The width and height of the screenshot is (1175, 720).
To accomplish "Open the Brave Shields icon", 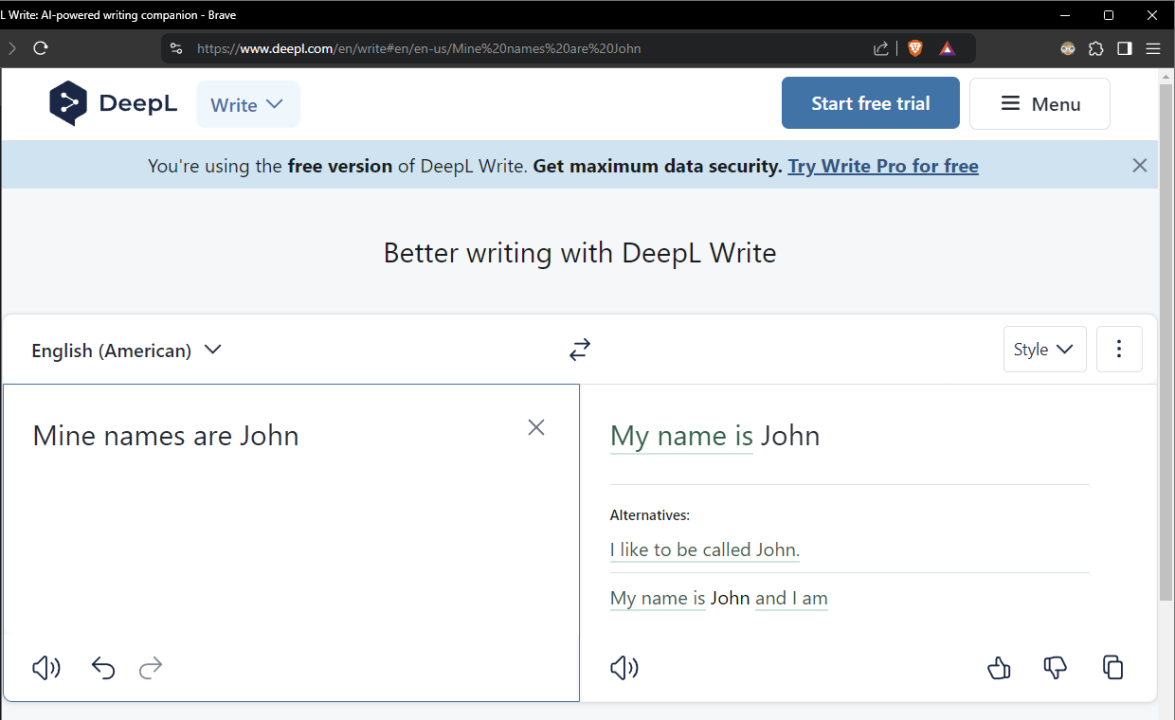I will point(914,47).
